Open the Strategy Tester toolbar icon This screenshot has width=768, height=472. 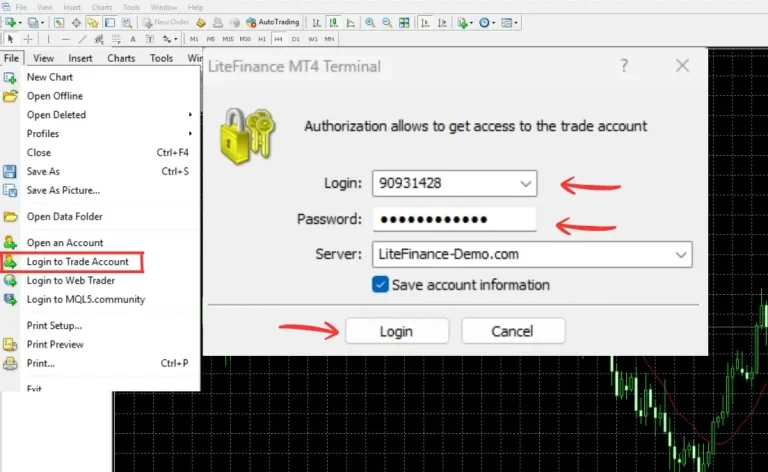click(127, 23)
